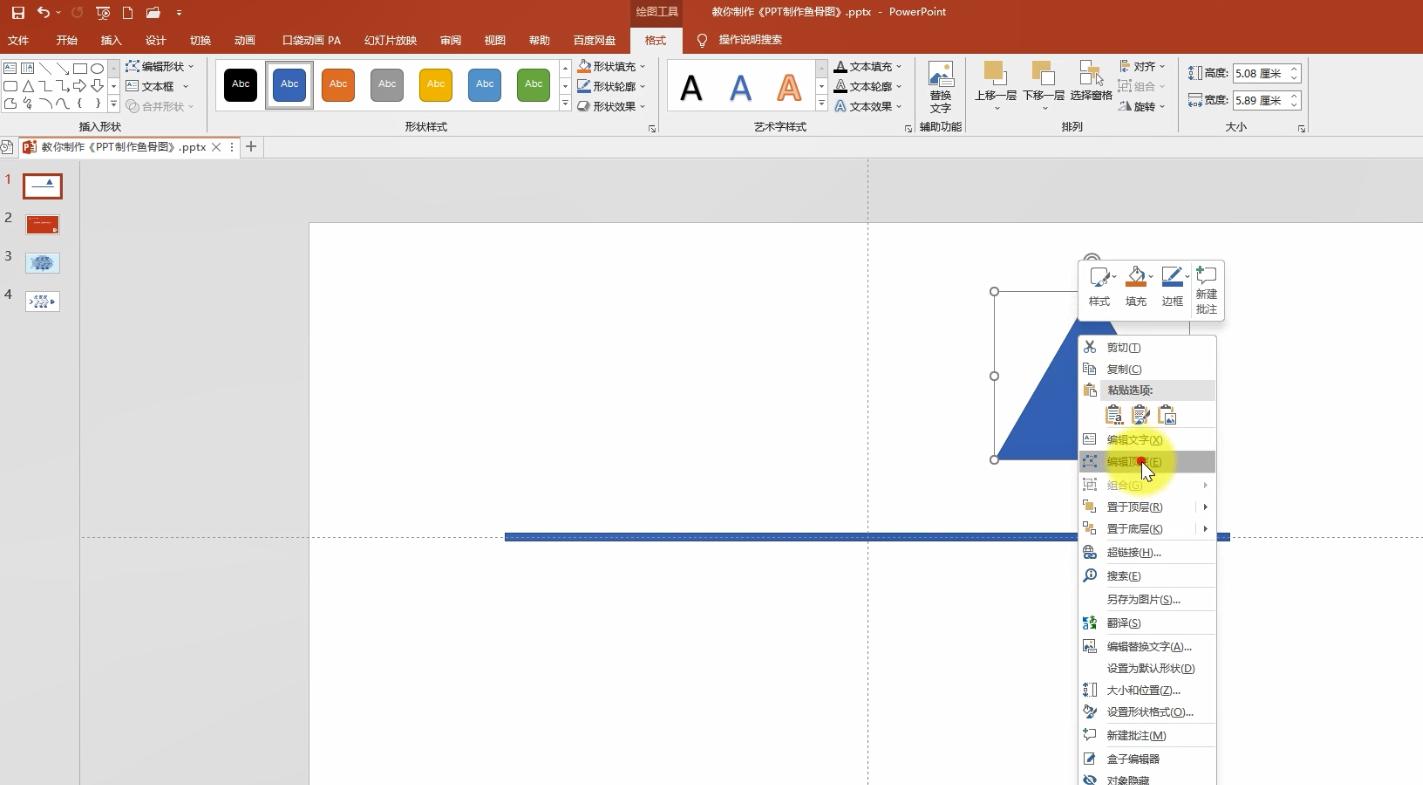This screenshot has width=1423, height=785.
Task: Select the horizontal Text Box shape icon
Action: pyautogui.click(x=10, y=69)
